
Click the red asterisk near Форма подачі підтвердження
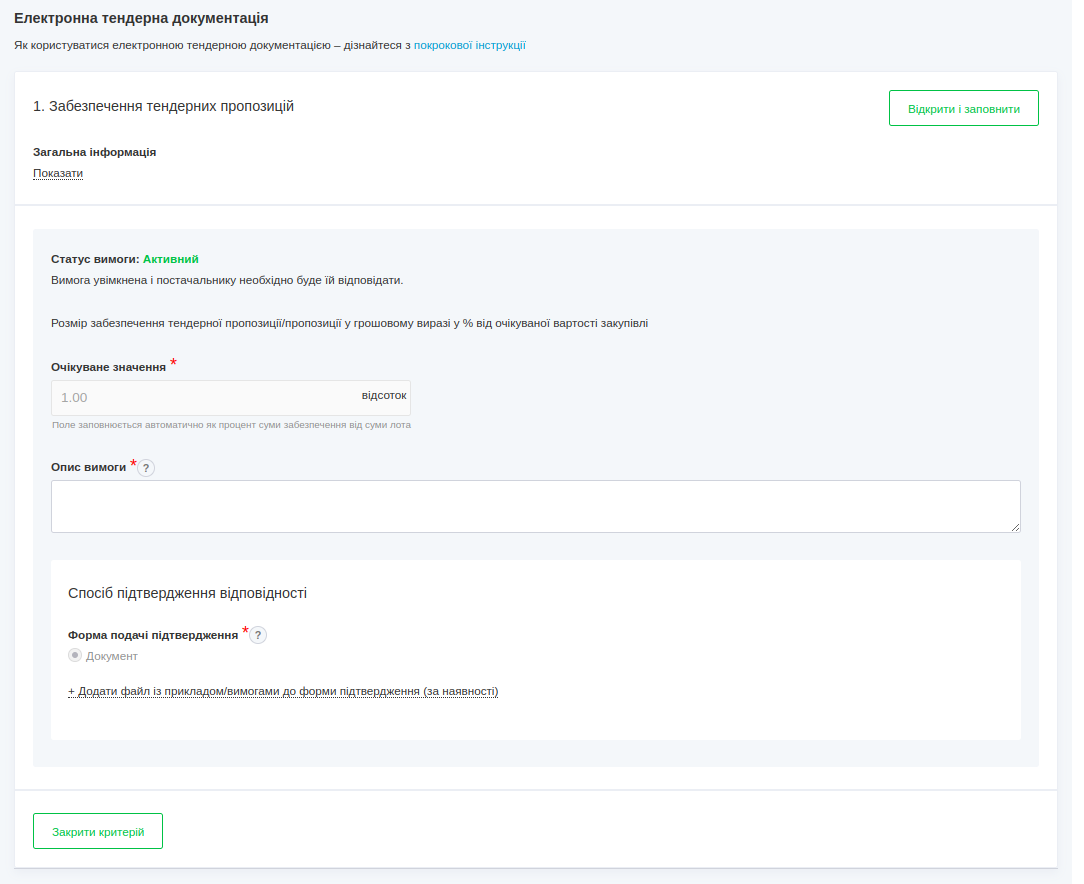[x=246, y=631]
